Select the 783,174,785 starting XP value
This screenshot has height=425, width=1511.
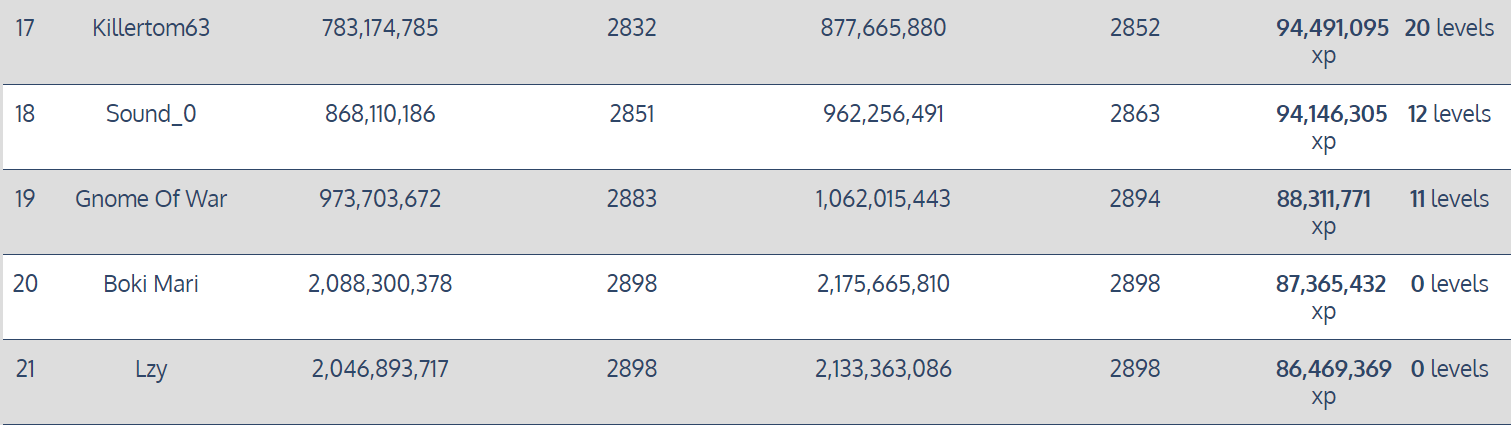point(380,29)
